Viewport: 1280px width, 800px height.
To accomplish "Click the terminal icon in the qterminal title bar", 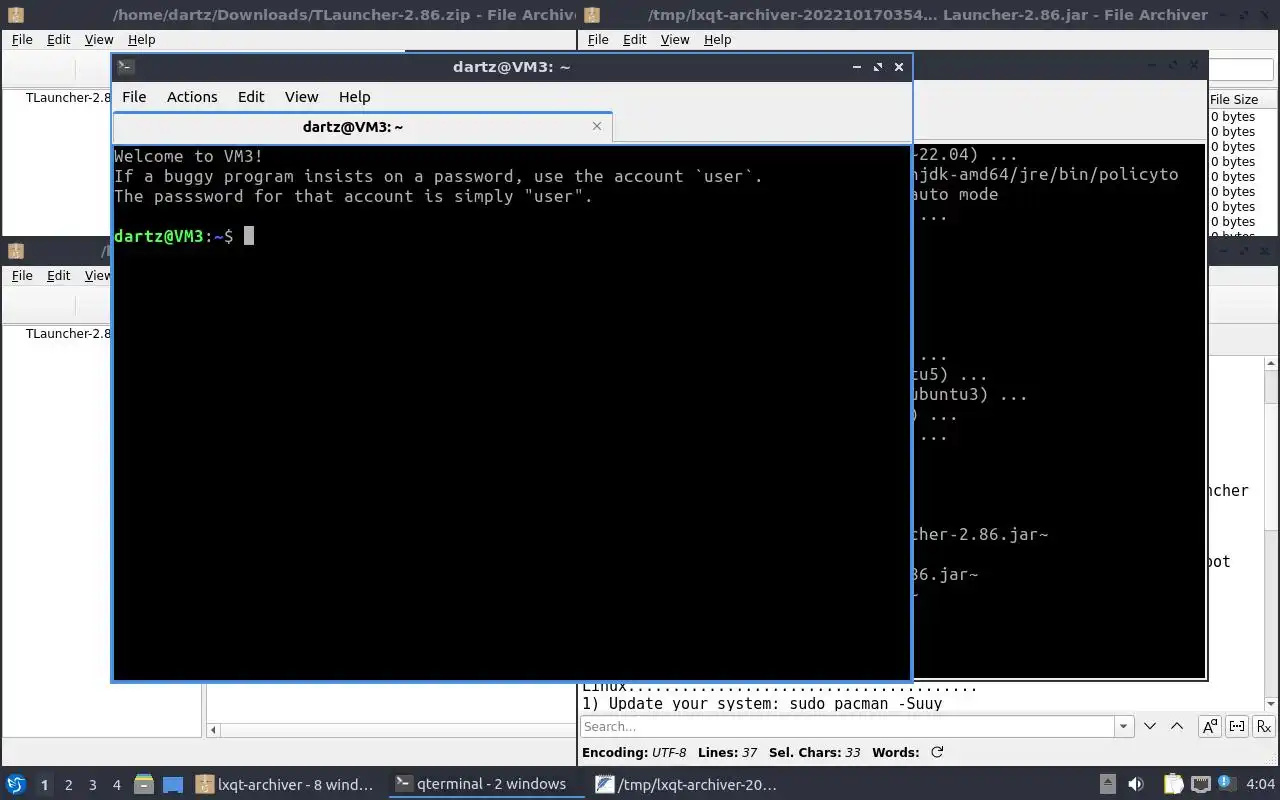I will tap(126, 67).
